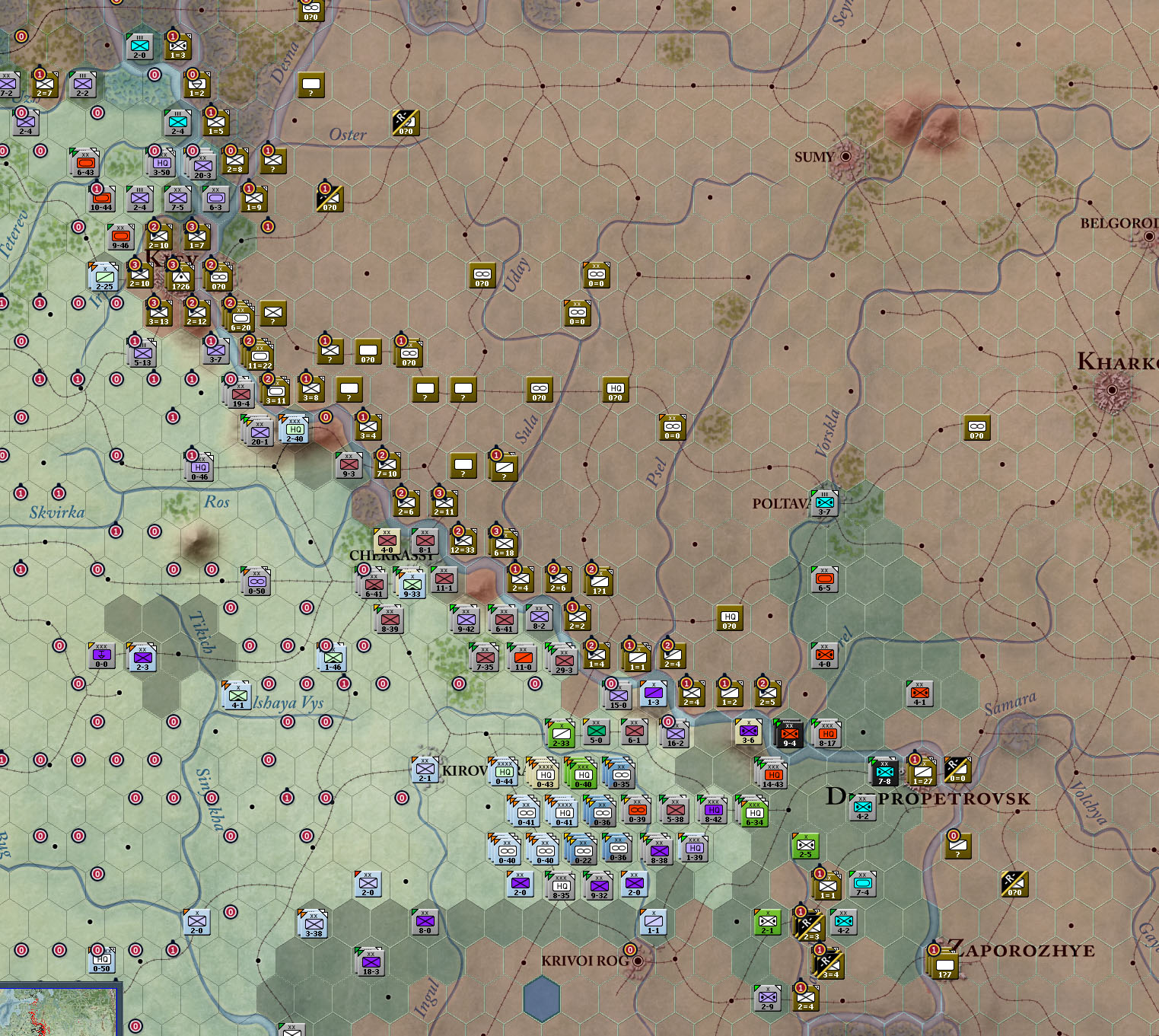Screen dimensions: 1159x1036
Task: Select the infantry counter labeled 9-42
Action: [466, 620]
